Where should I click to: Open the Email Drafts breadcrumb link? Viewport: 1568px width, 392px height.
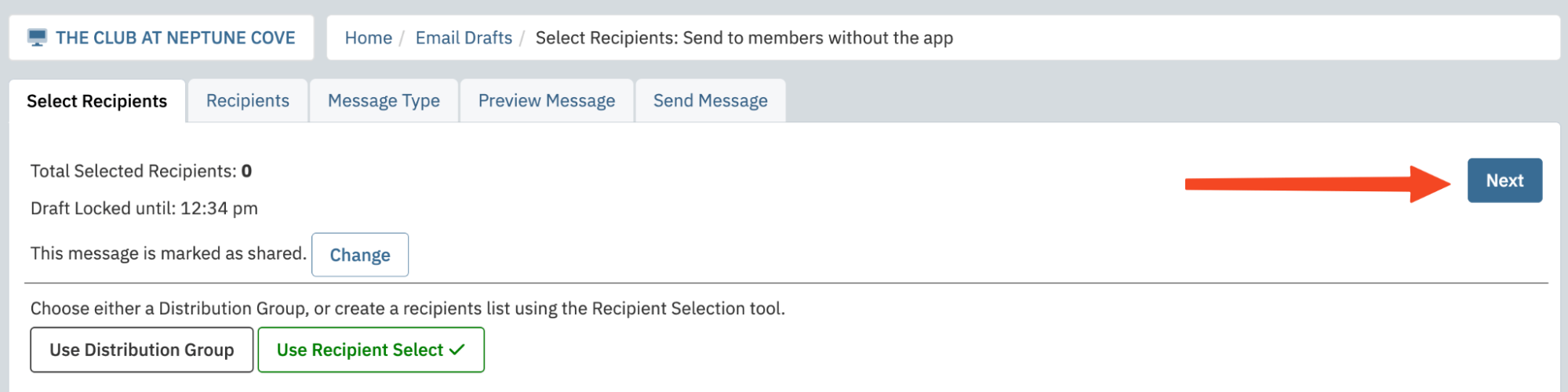click(x=464, y=38)
